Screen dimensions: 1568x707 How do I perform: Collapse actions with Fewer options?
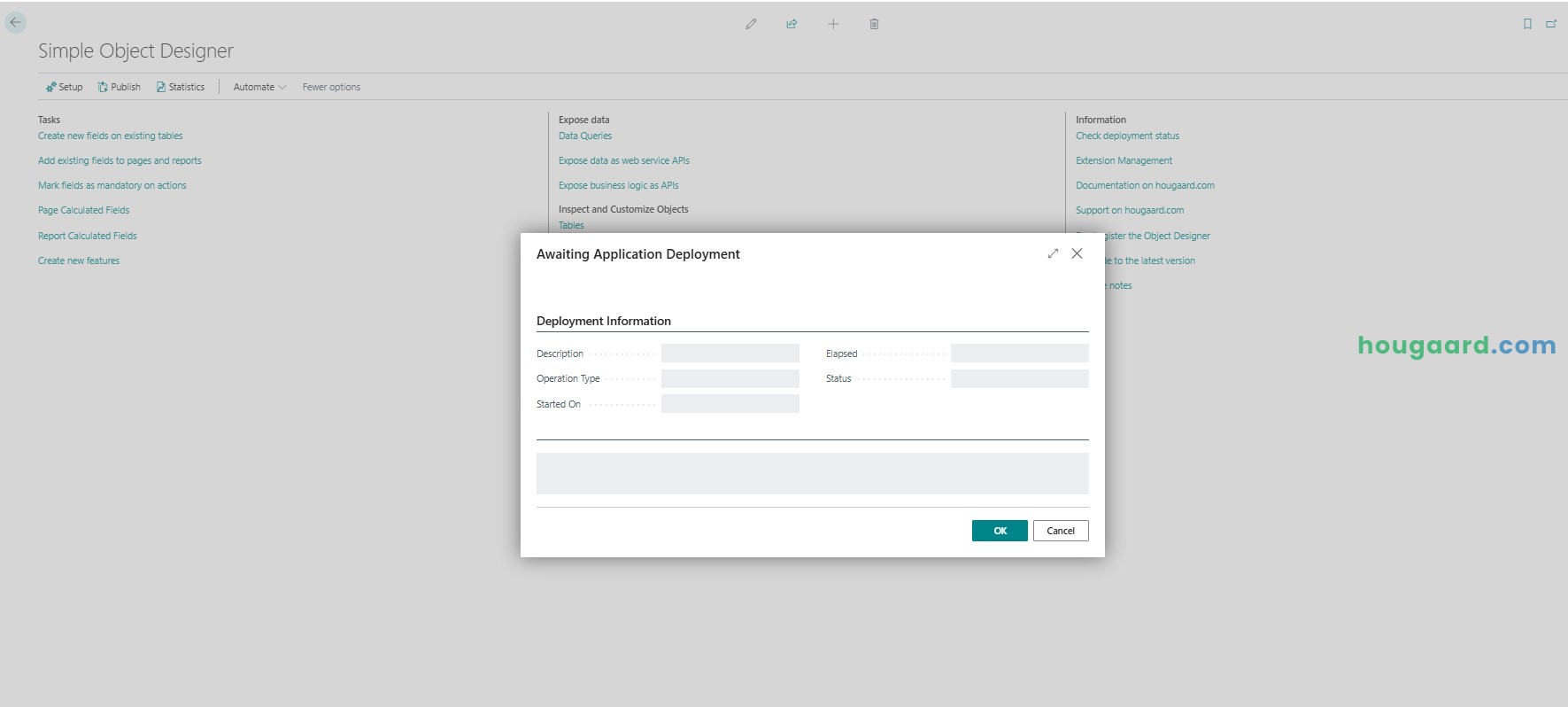331,87
